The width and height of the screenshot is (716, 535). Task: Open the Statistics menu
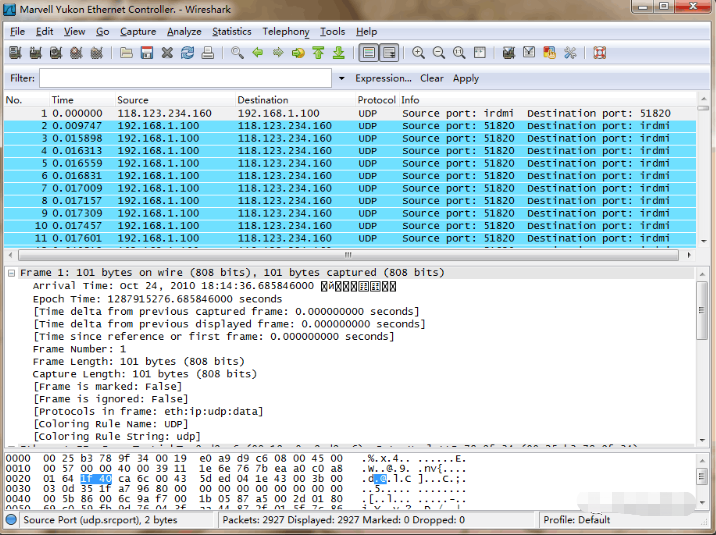pyautogui.click(x=232, y=31)
